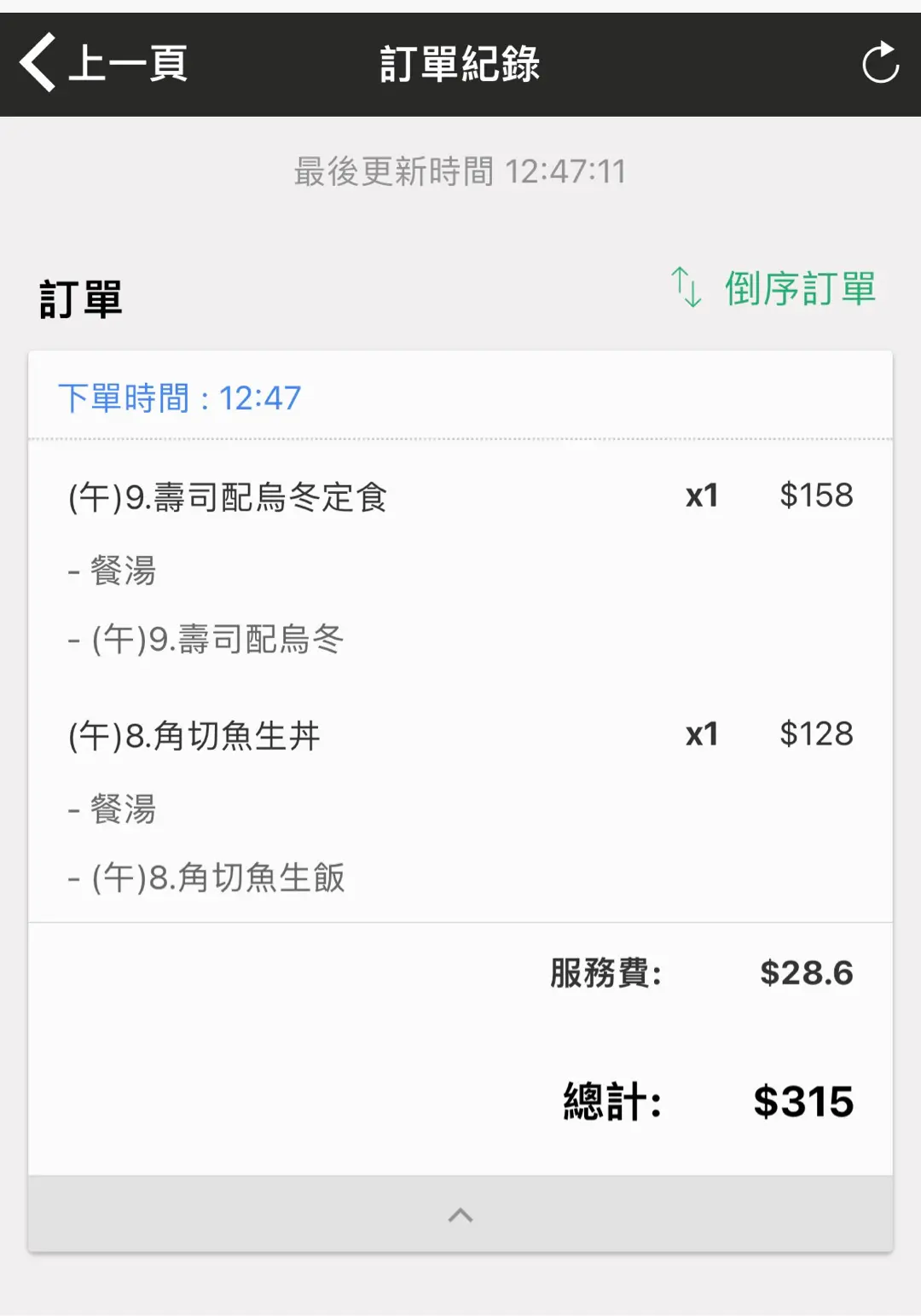Tap the 服務費 $28.6 amount
Screen dimensions: 921x1316
(806, 973)
